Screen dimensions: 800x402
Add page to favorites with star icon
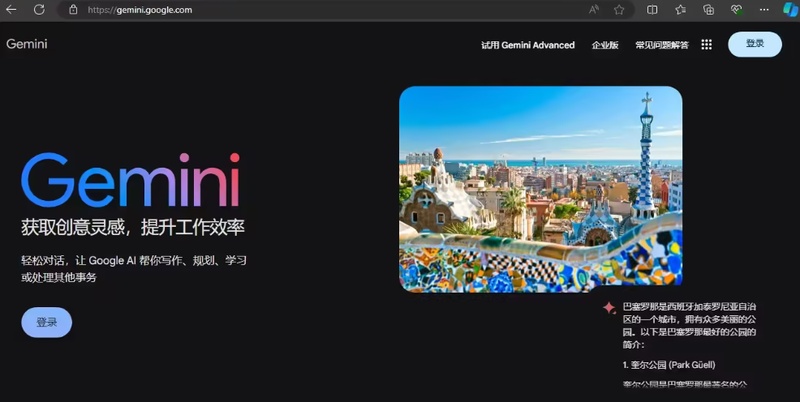[619, 10]
